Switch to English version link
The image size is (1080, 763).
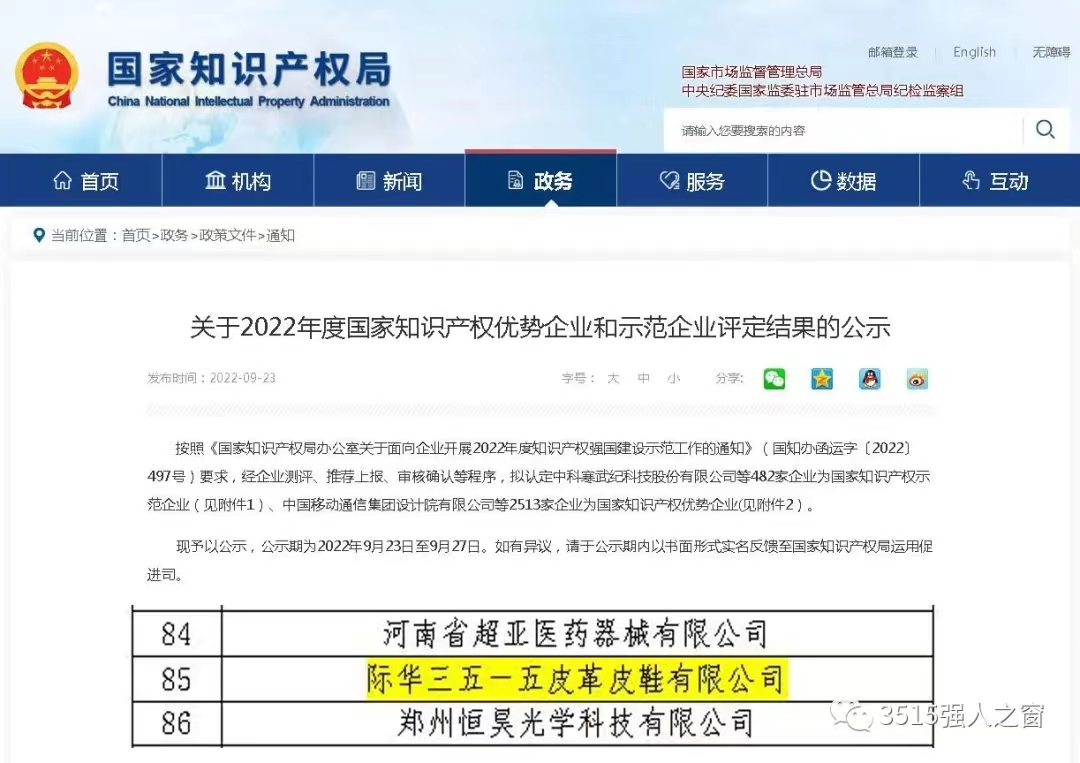(x=975, y=52)
